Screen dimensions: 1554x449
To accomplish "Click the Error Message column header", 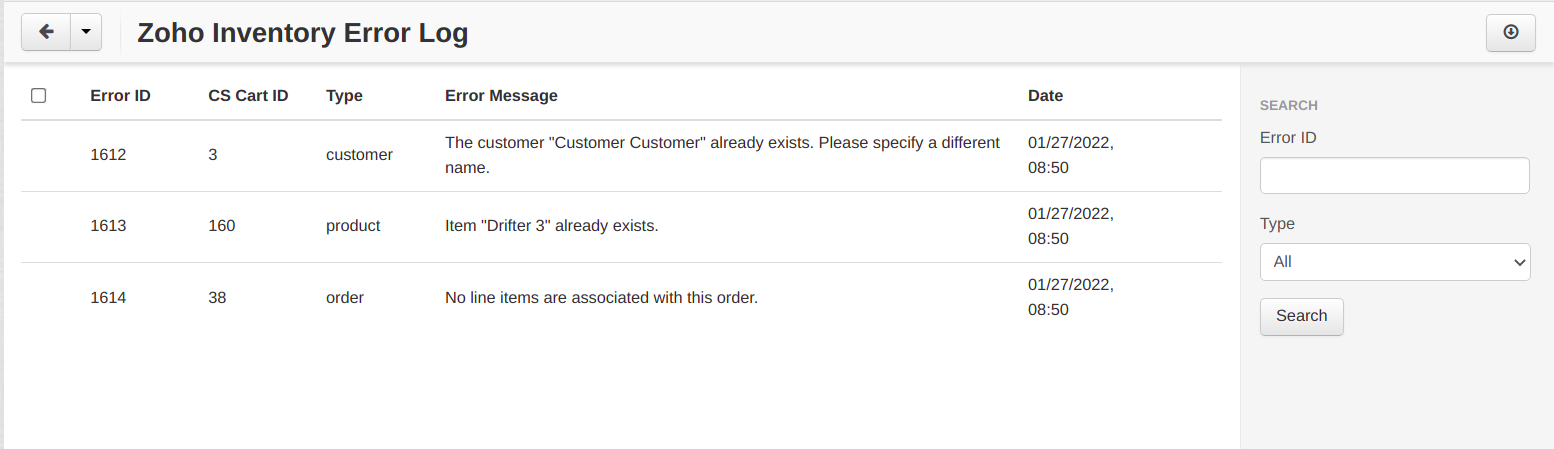I will coord(501,96).
